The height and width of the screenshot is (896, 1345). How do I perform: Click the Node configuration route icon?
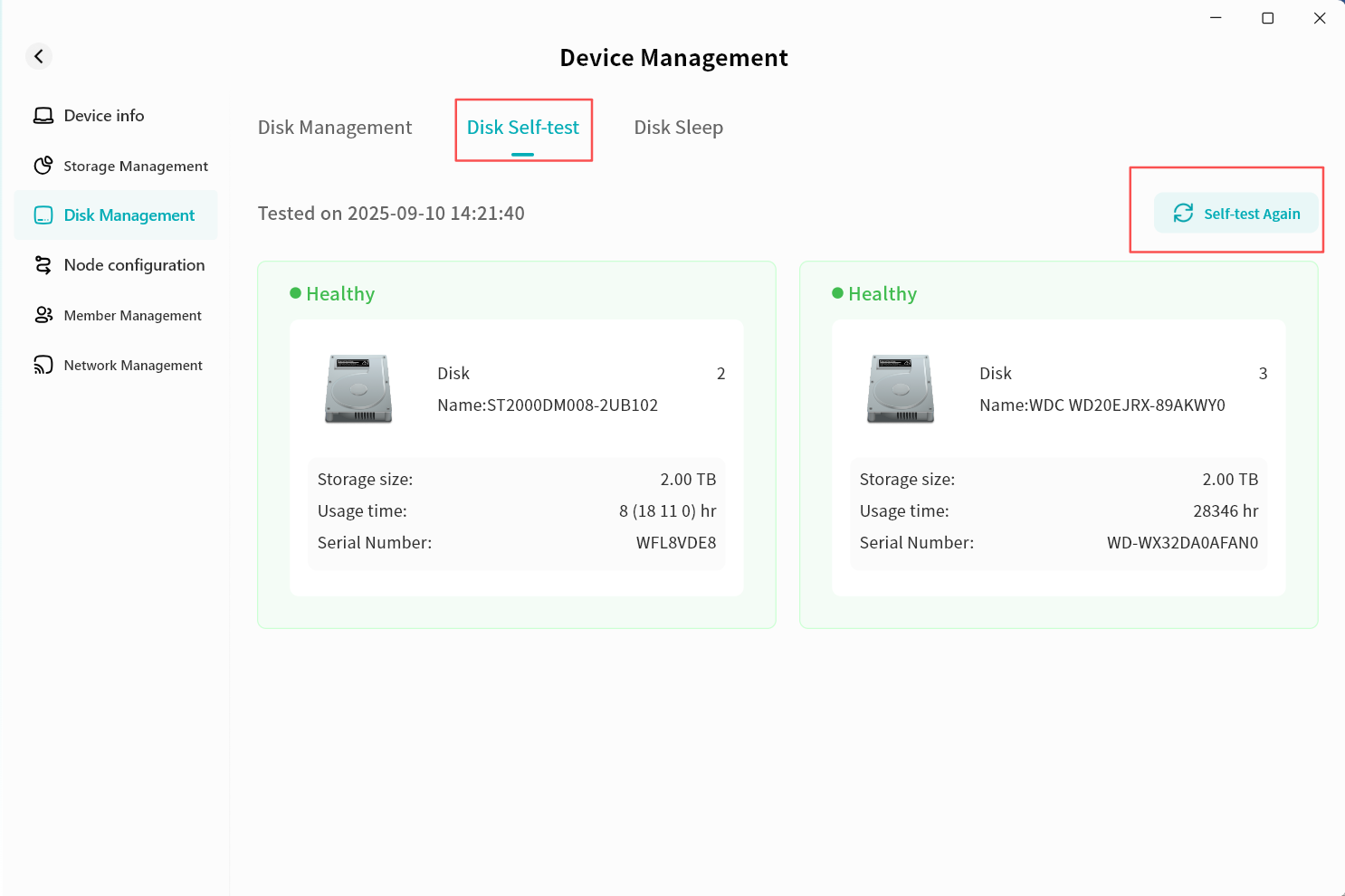[x=43, y=265]
